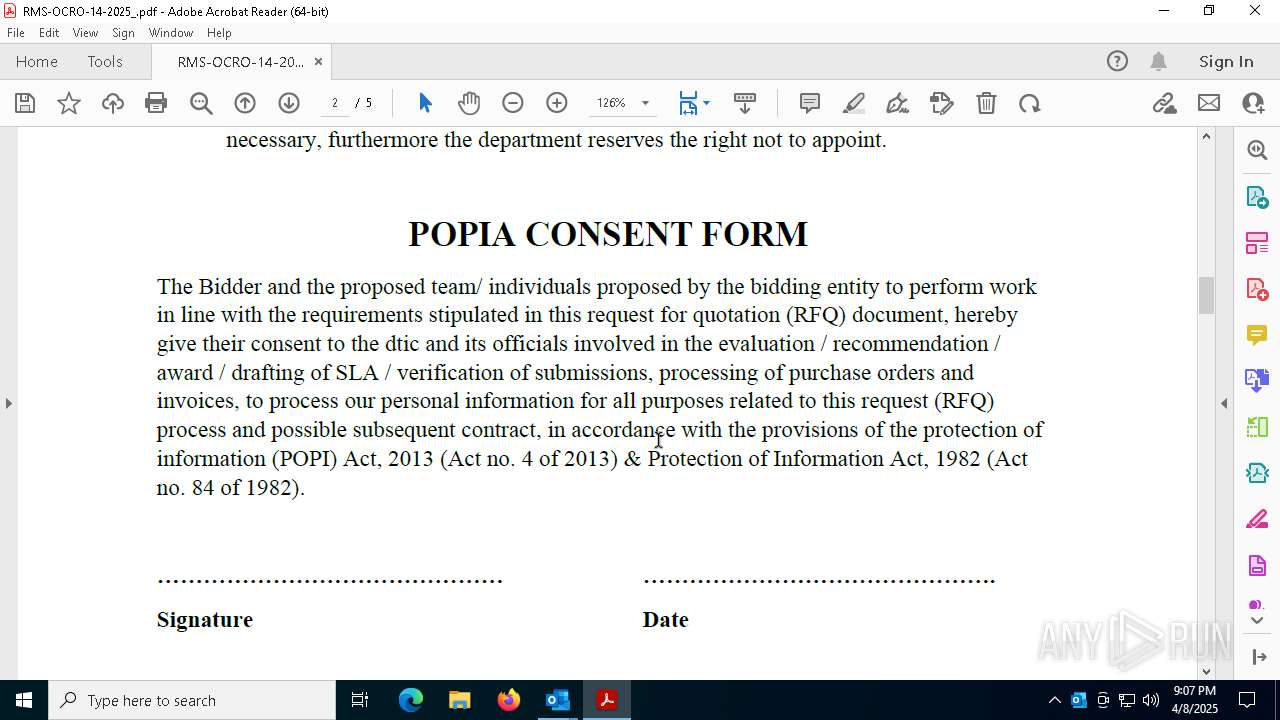Click the document scrollbar down arrow
This screenshot has width=1280, height=720.
pos(1206,671)
